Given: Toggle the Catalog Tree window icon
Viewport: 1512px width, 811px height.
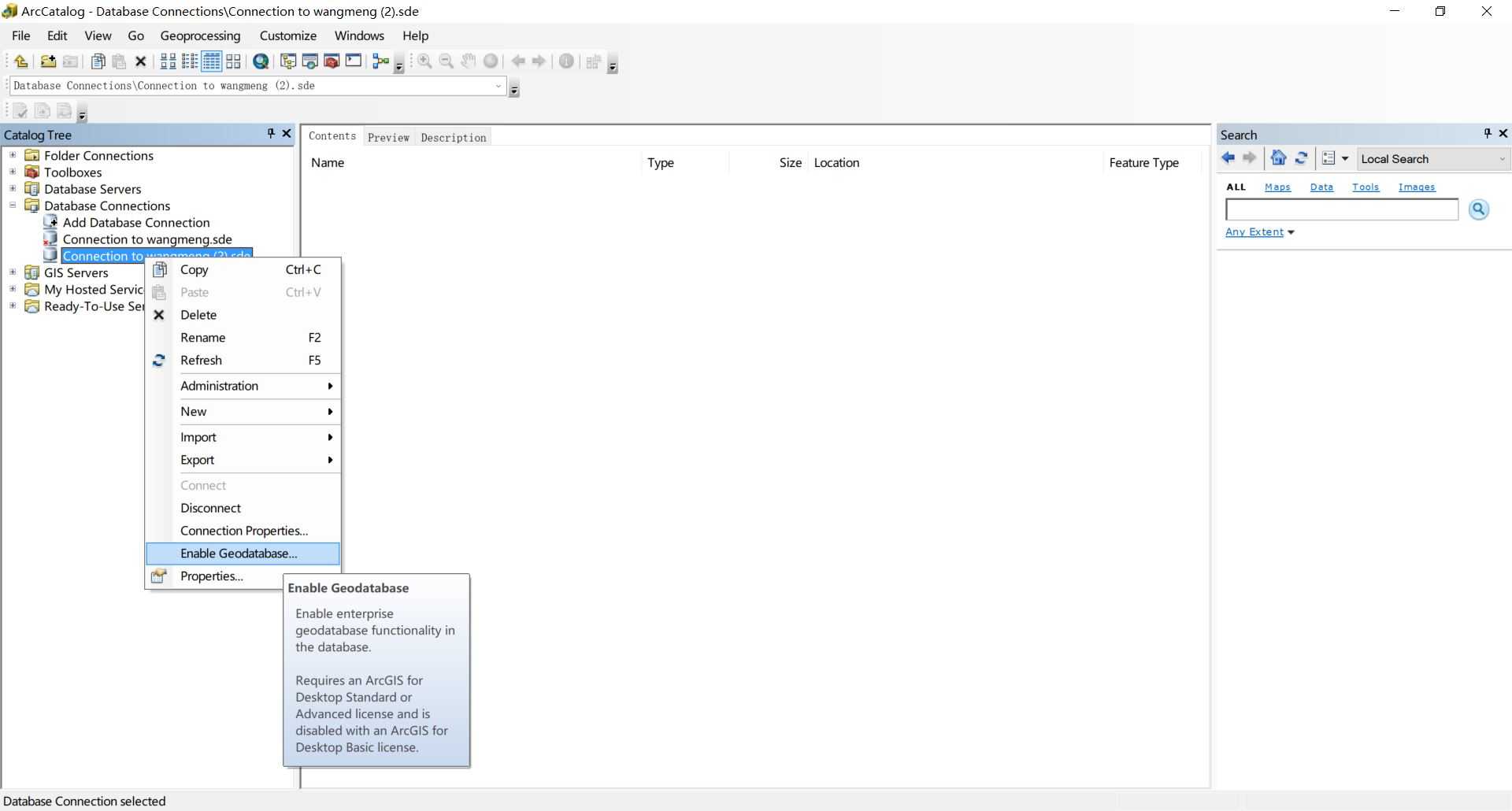Looking at the screenshot, I should pos(288,61).
